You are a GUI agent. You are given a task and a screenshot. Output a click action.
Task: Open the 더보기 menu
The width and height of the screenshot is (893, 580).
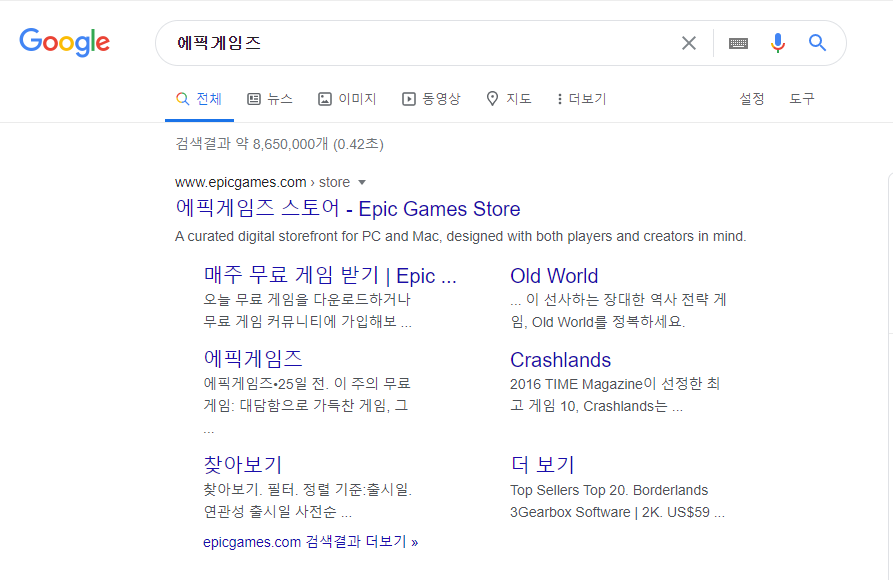pyautogui.click(x=581, y=99)
